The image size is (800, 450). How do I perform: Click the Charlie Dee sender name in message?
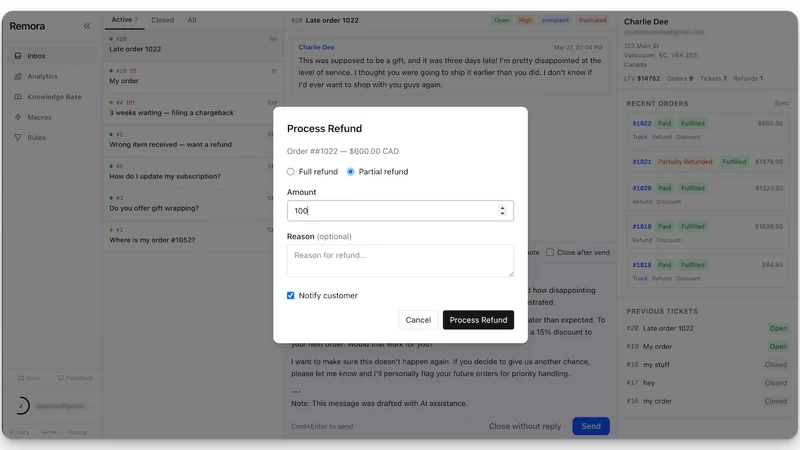click(x=316, y=47)
